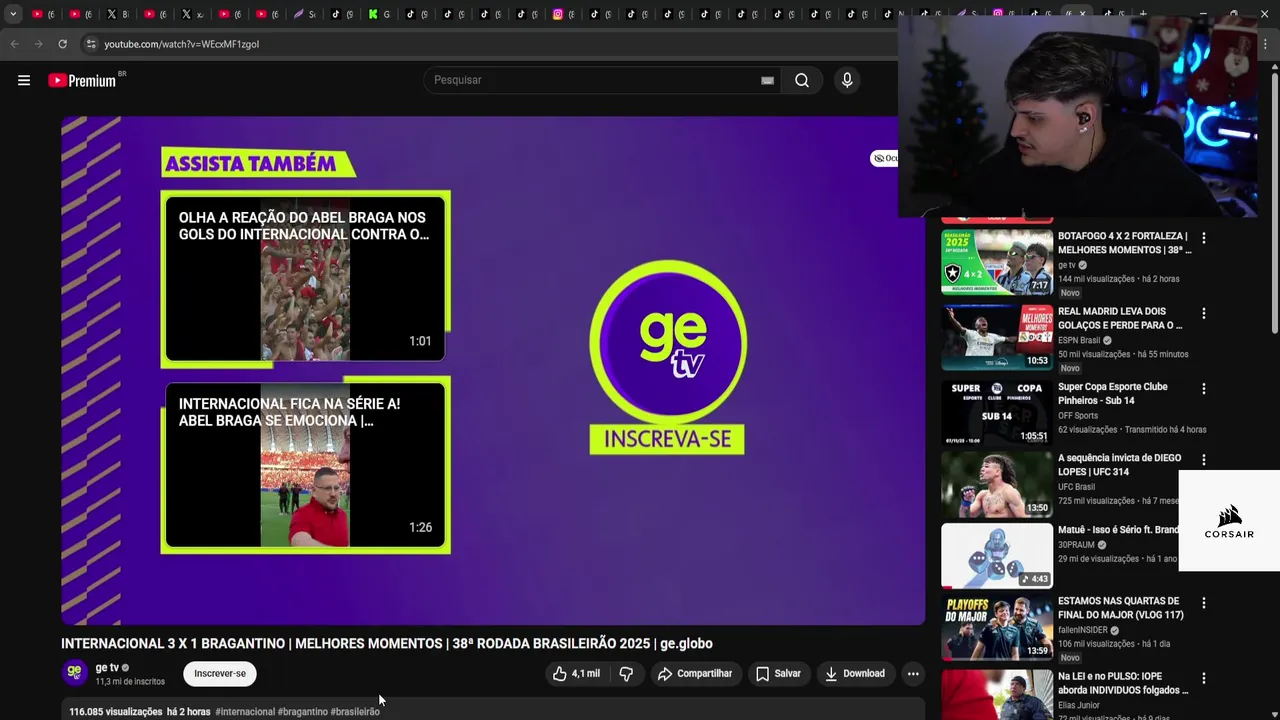The height and width of the screenshot is (720, 1280).
Task: Open options menu for Real Madrid video
Action: coord(1204,313)
